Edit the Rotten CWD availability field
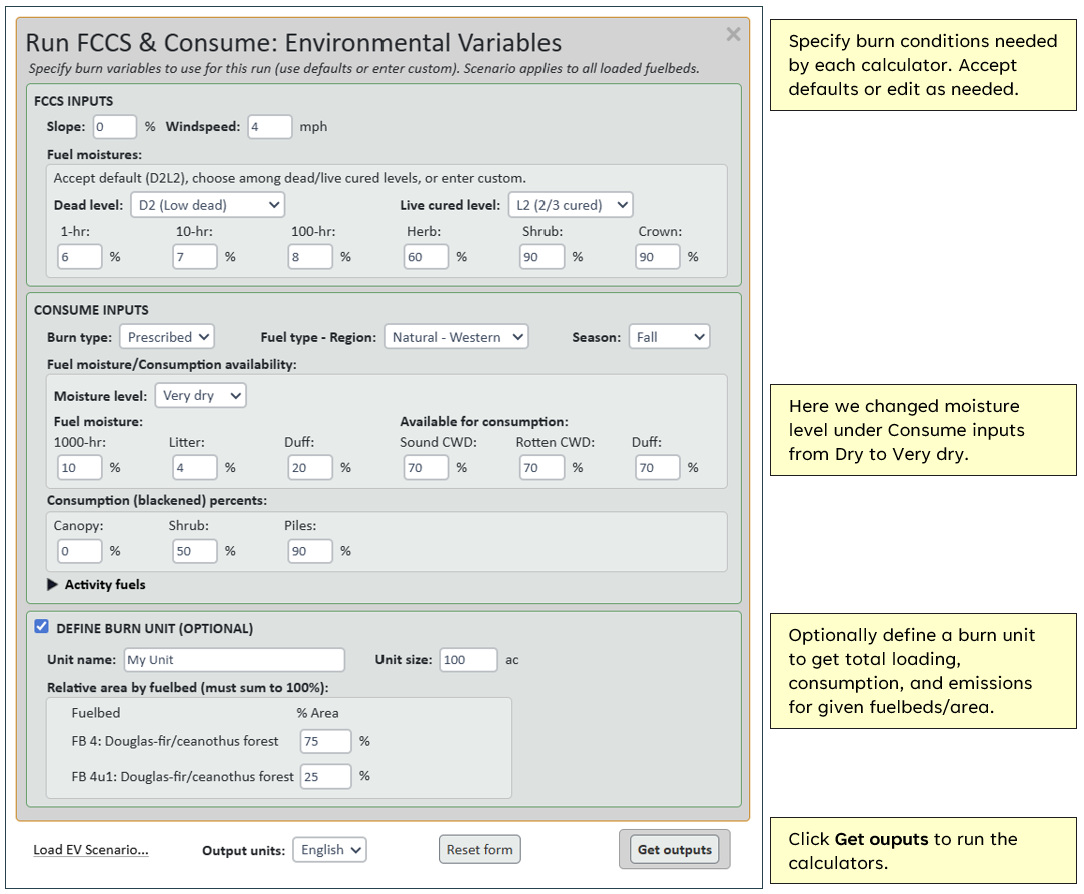The image size is (1084, 894). (542, 468)
